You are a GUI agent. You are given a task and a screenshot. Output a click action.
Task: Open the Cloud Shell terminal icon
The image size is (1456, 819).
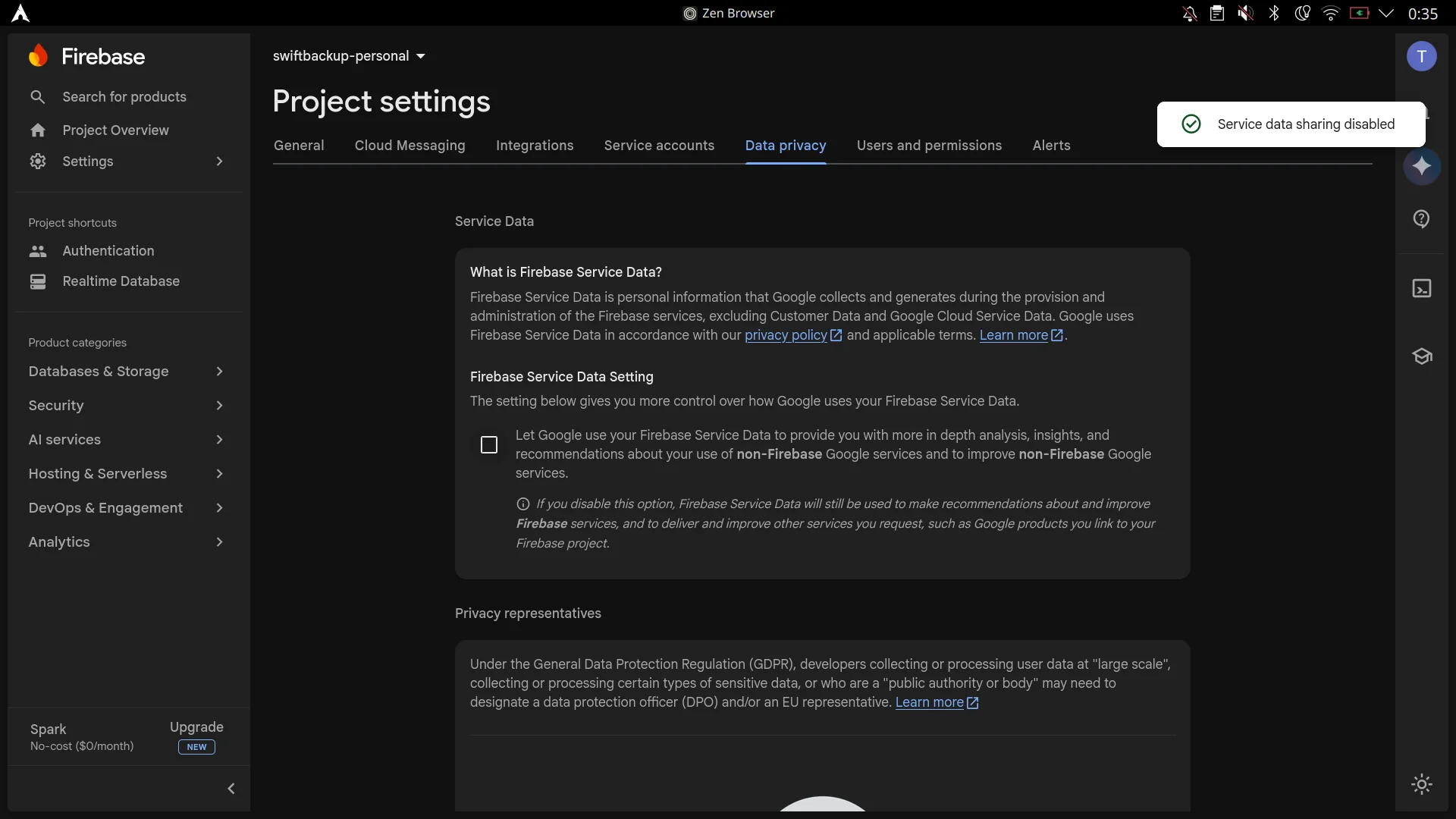tap(1422, 288)
